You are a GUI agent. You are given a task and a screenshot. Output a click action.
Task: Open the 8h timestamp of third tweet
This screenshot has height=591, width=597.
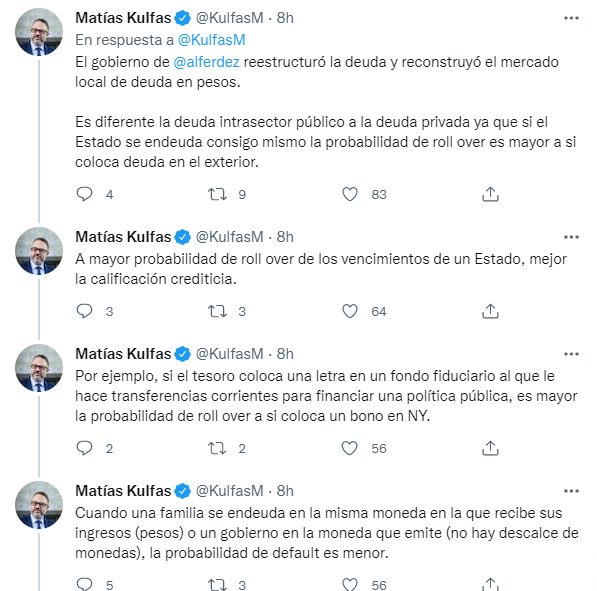click(x=285, y=354)
